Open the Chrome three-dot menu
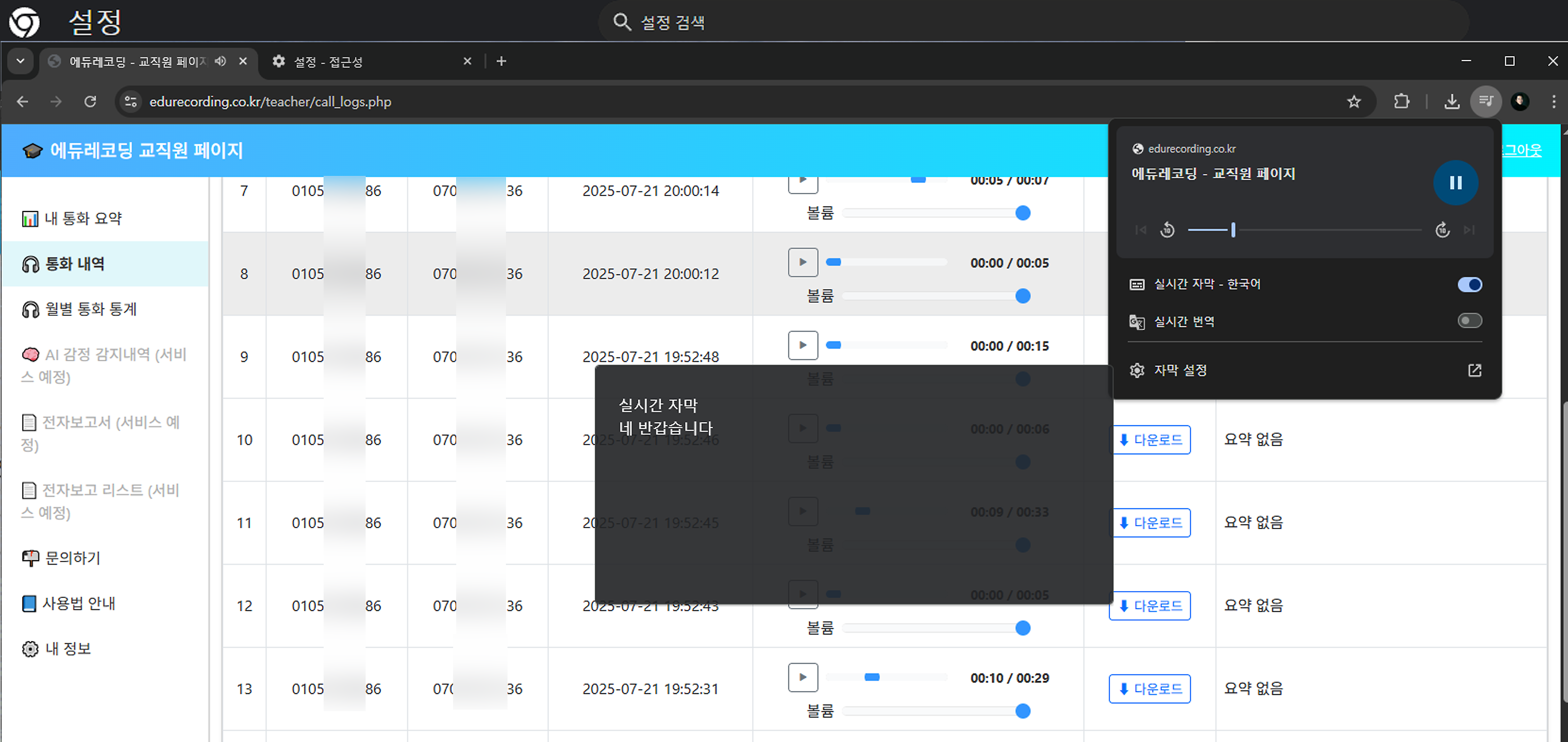 coord(1554,101)
